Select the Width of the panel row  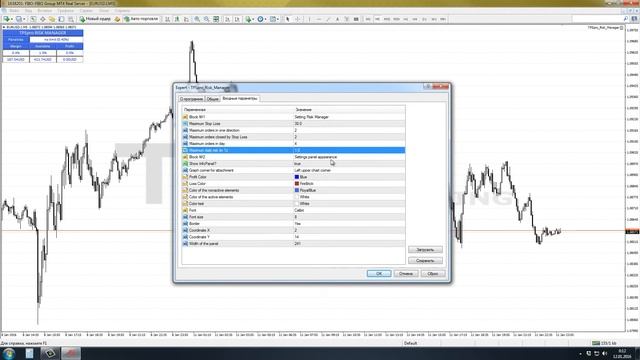(293, 244)
